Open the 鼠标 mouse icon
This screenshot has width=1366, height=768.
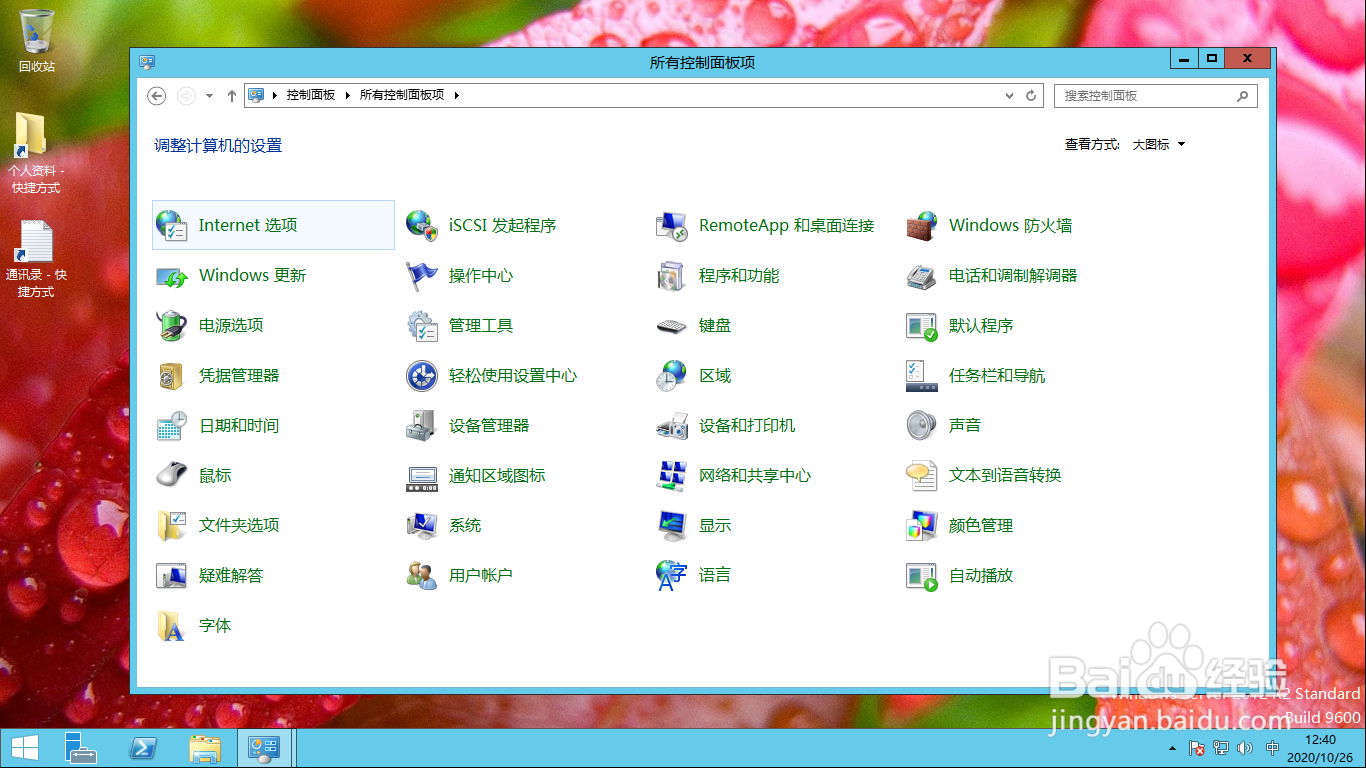pos(172,476)
